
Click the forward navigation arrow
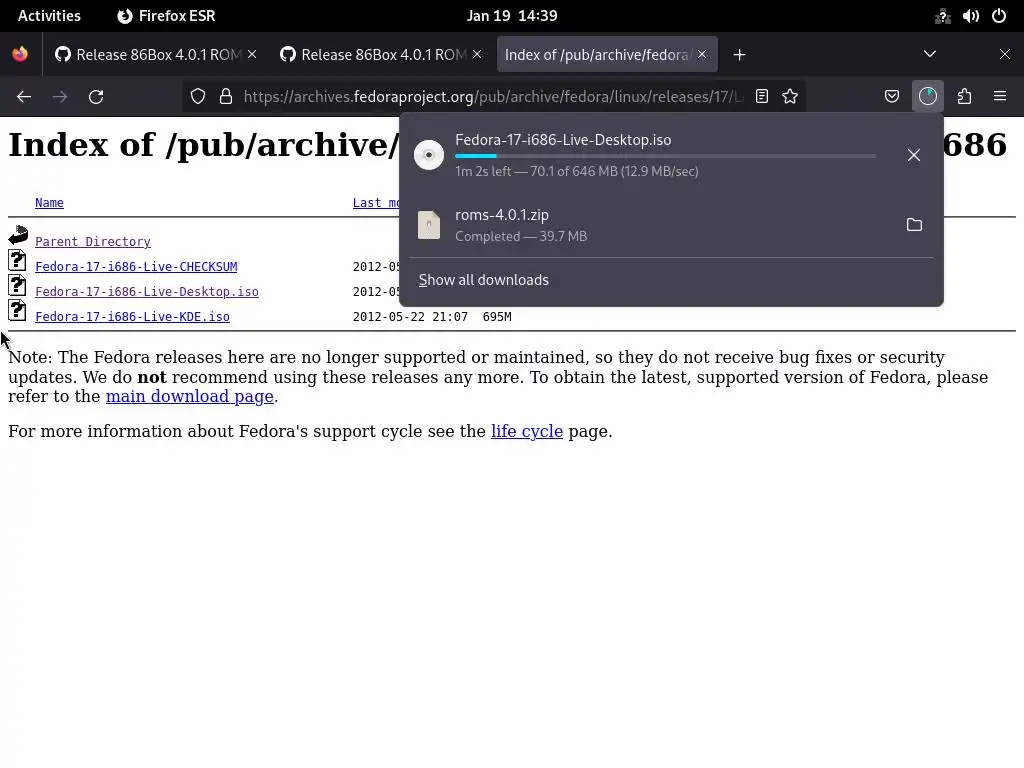[x=60, y=97]
